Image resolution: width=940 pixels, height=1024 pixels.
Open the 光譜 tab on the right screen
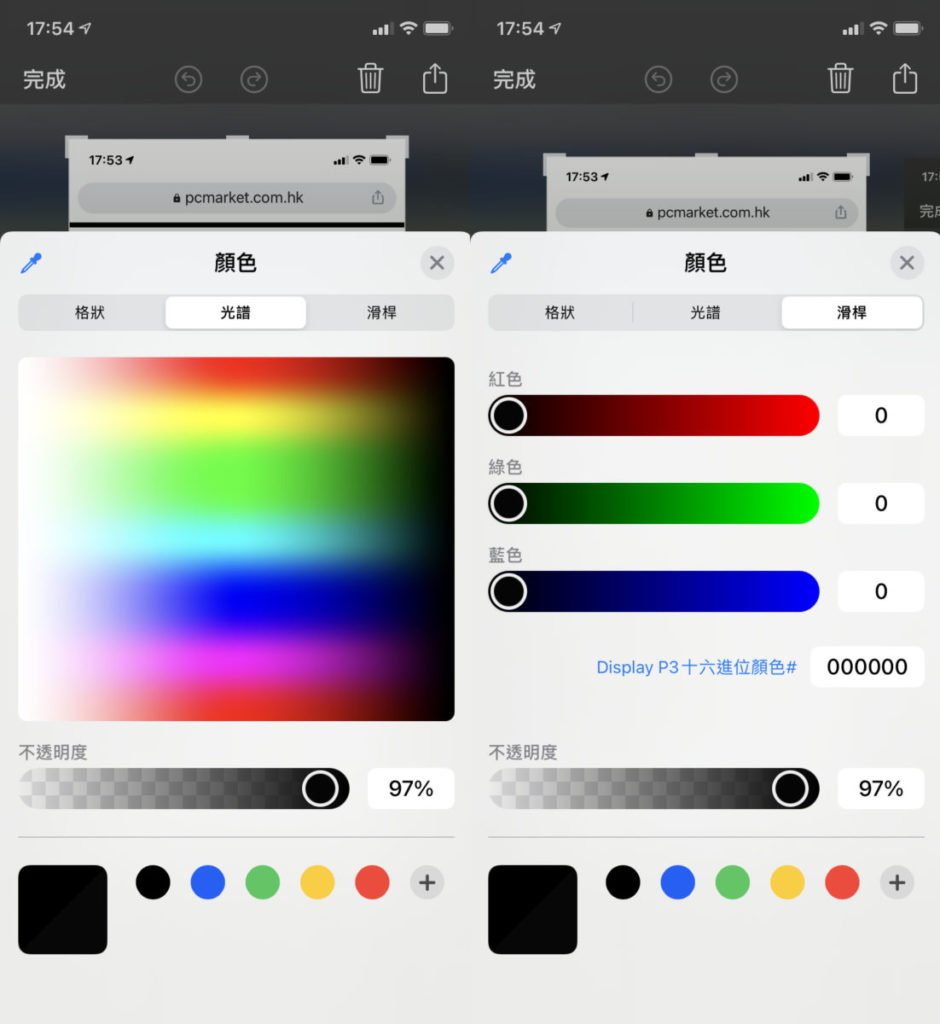click(705, 312)
